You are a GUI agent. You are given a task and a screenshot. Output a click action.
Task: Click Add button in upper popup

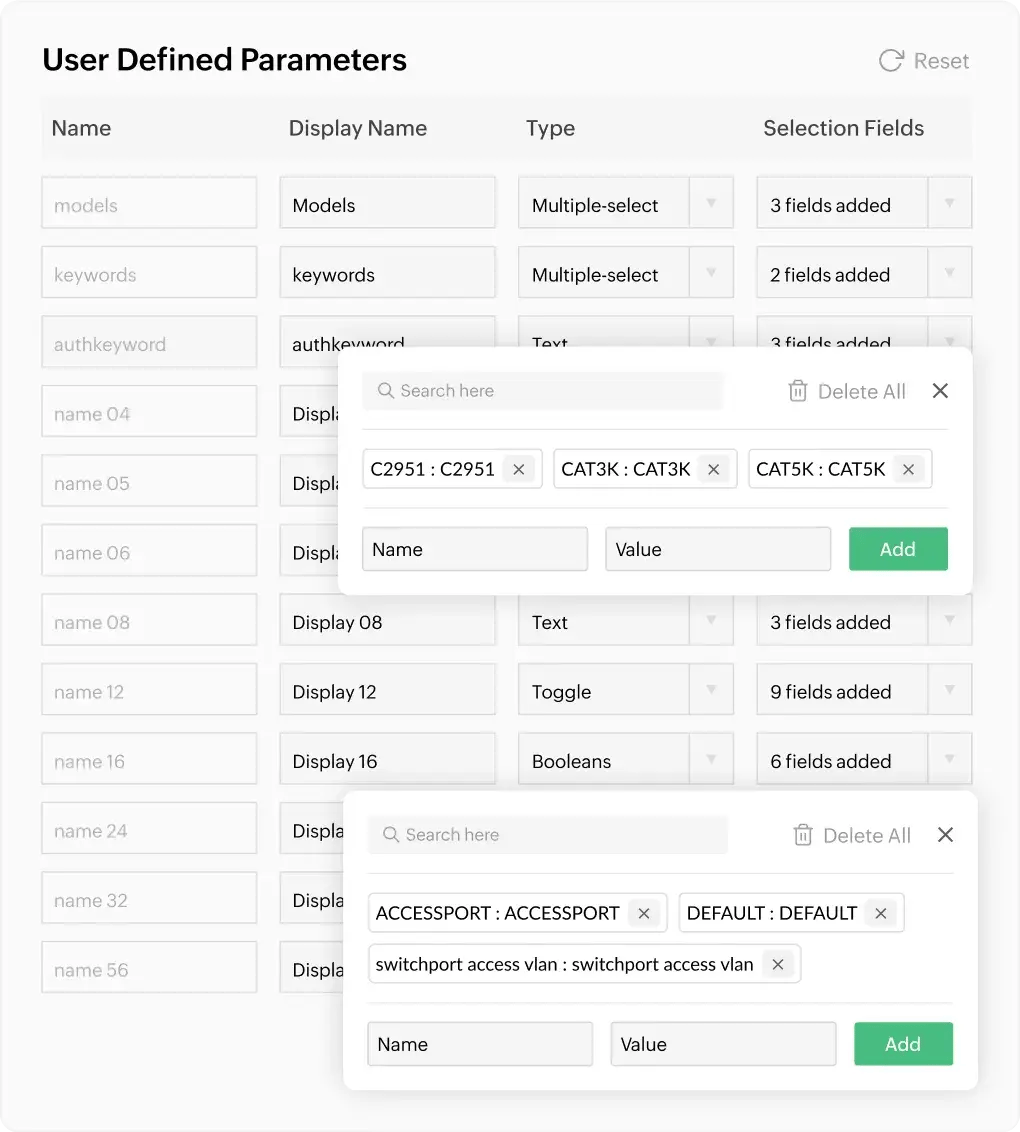tap(898, 549)
